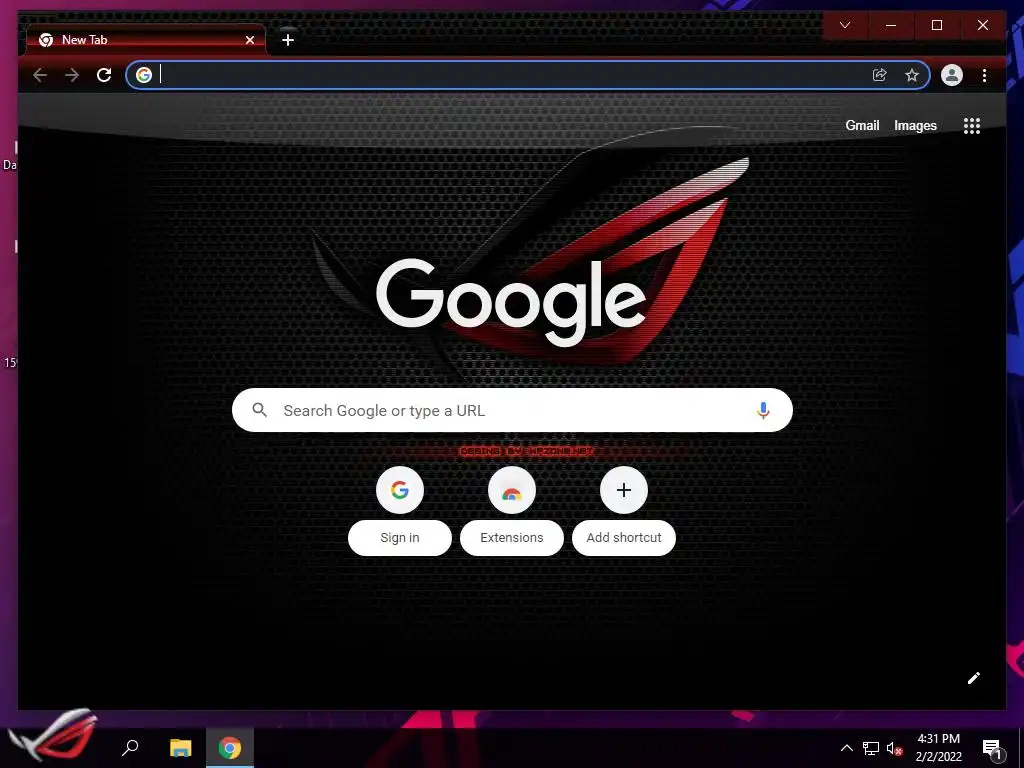Open the notification center
The height and width of the screenshot is (768, 1024).
pyautogui.click(x=992, y=749)
